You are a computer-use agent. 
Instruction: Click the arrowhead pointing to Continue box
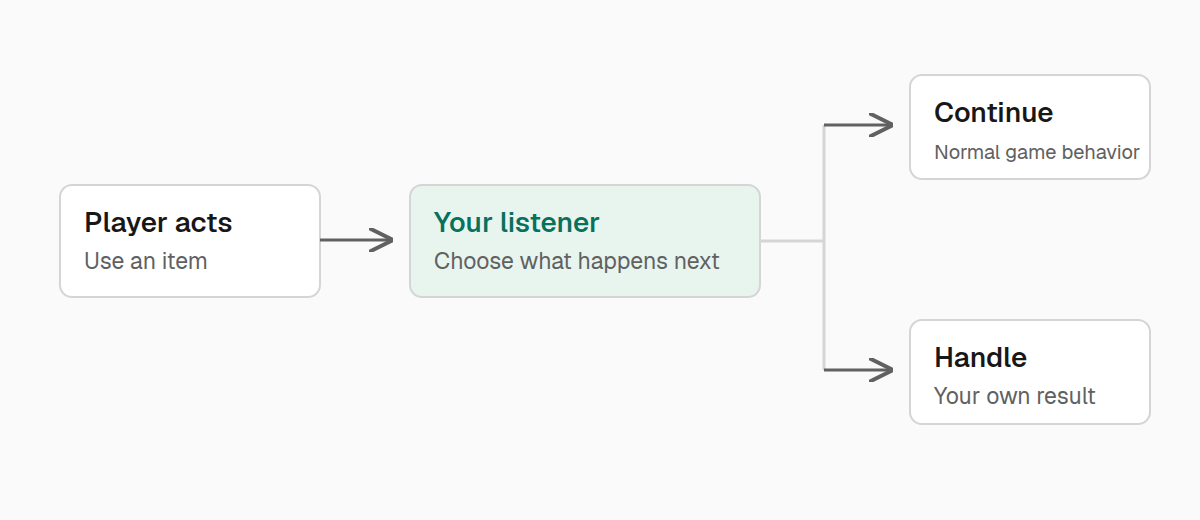click(x=882, y=125)
